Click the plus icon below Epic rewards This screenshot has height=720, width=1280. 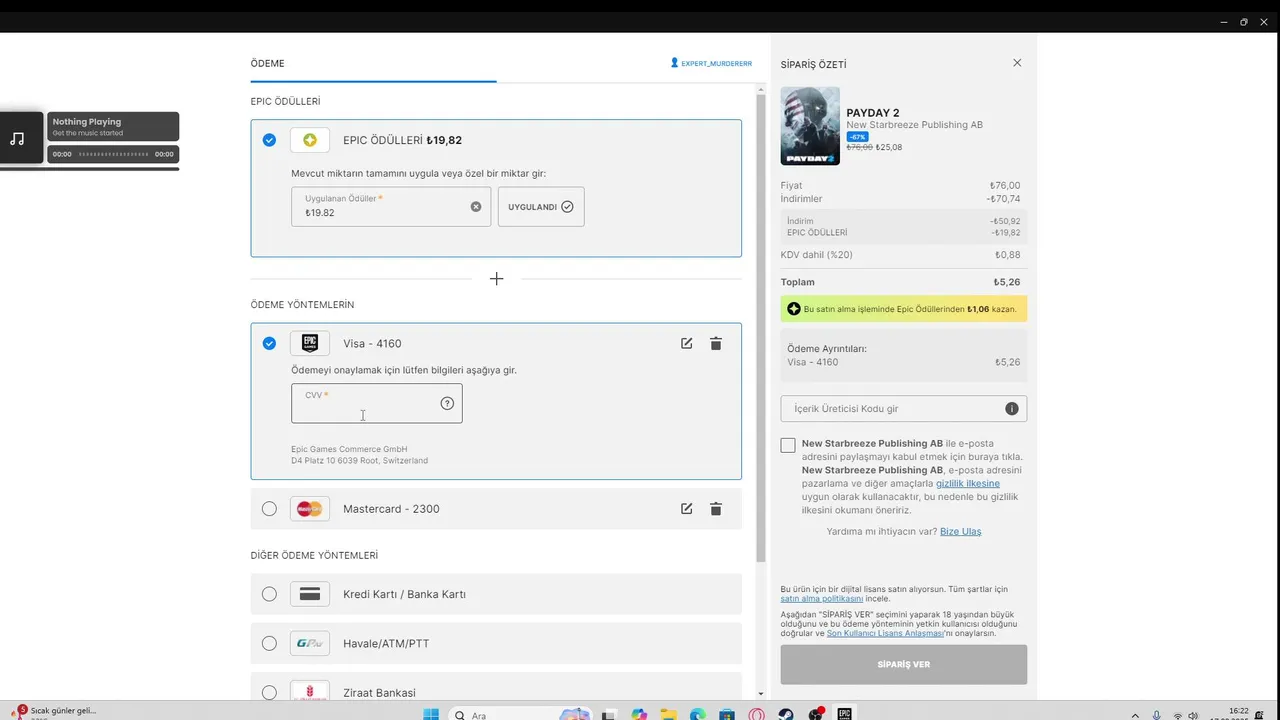tap(496, 279)
